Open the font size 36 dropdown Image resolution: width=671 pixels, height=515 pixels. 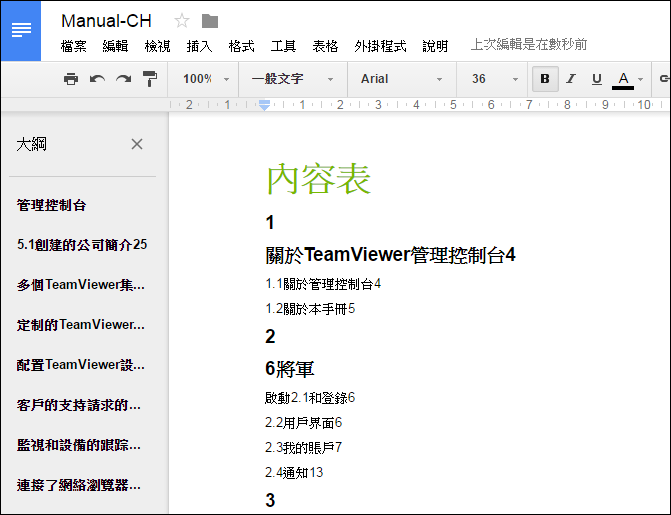(495, 79)
